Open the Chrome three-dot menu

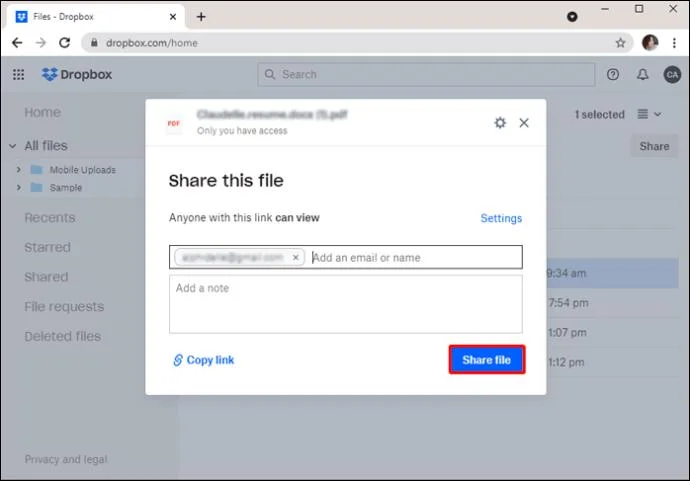tap(674, 43)
